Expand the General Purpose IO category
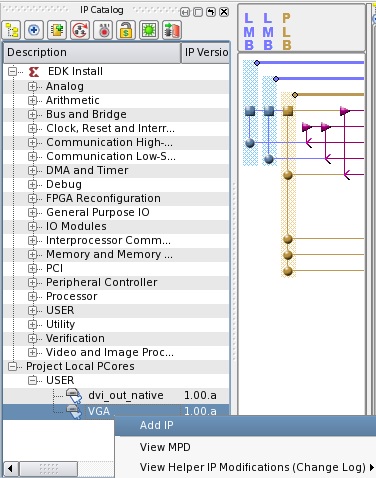 click(x=32, y=212)
